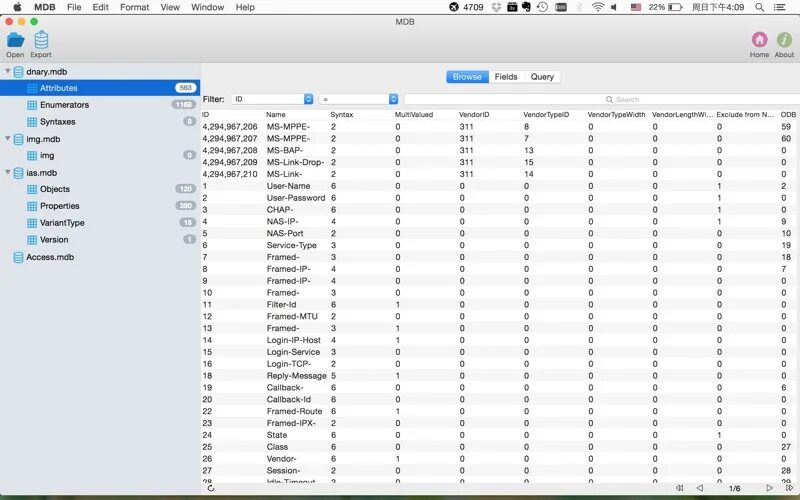Click the Framed-Route cell

(294, 411)
